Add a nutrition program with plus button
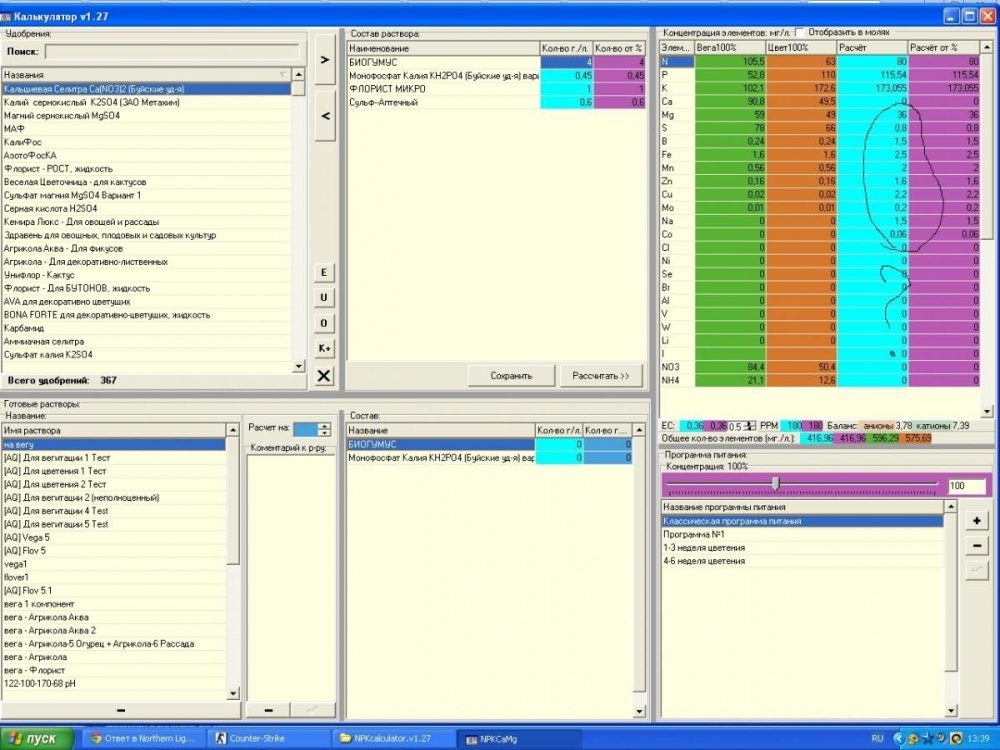1000x750 pixels. [976, 521]
